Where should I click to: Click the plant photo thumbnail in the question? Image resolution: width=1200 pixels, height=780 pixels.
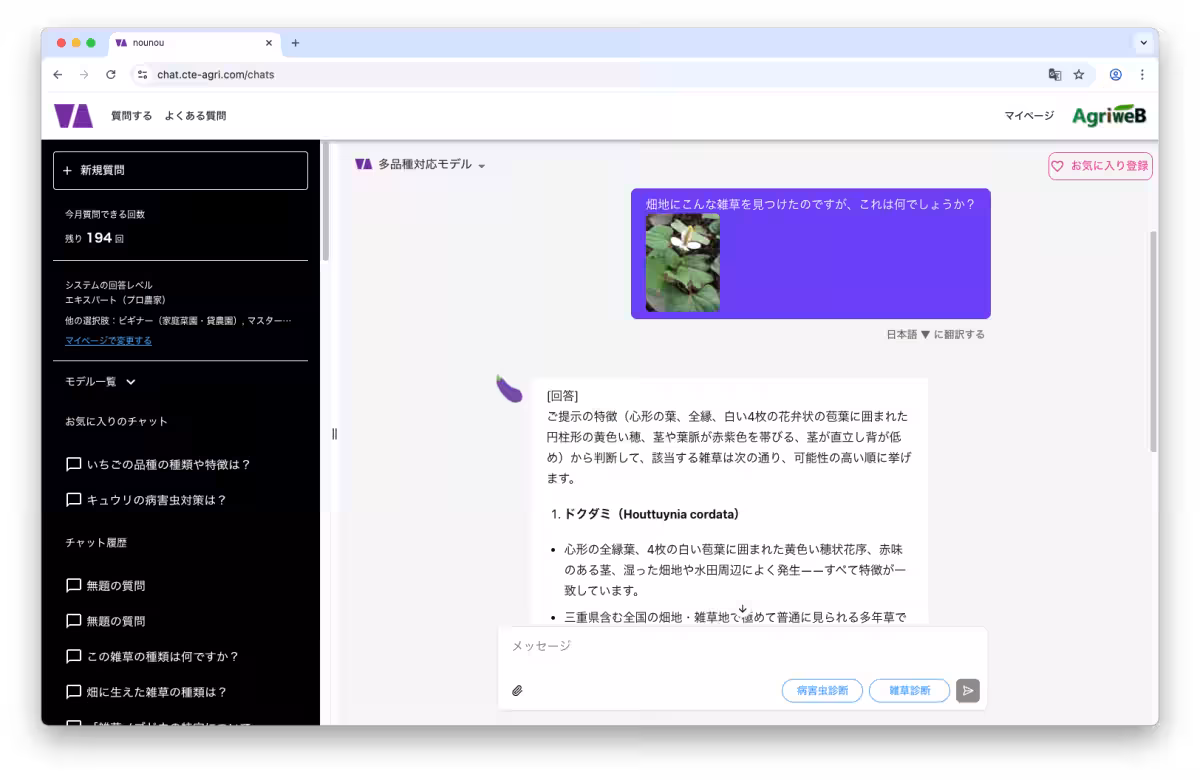681,262
